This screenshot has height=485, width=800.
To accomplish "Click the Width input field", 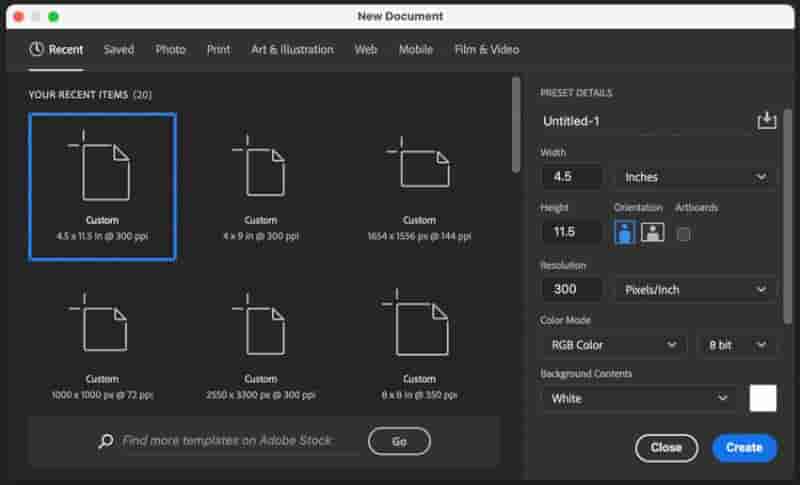I will click(571, 177).
